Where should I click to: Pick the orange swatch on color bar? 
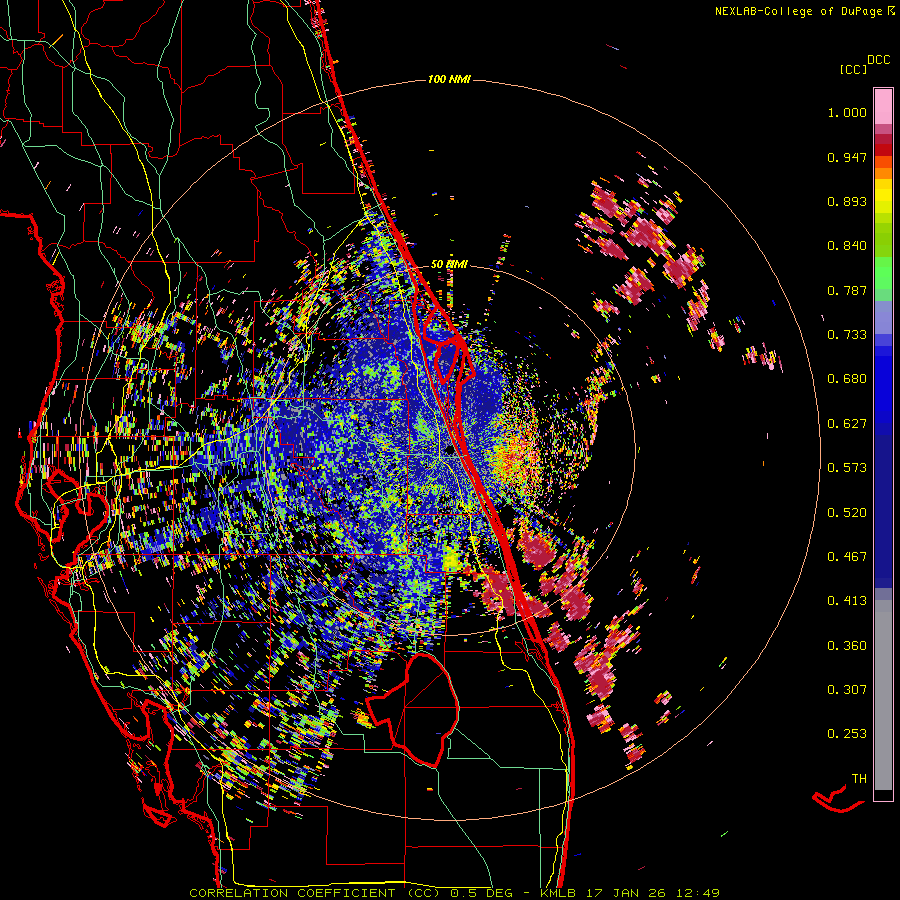click(883, 173)
